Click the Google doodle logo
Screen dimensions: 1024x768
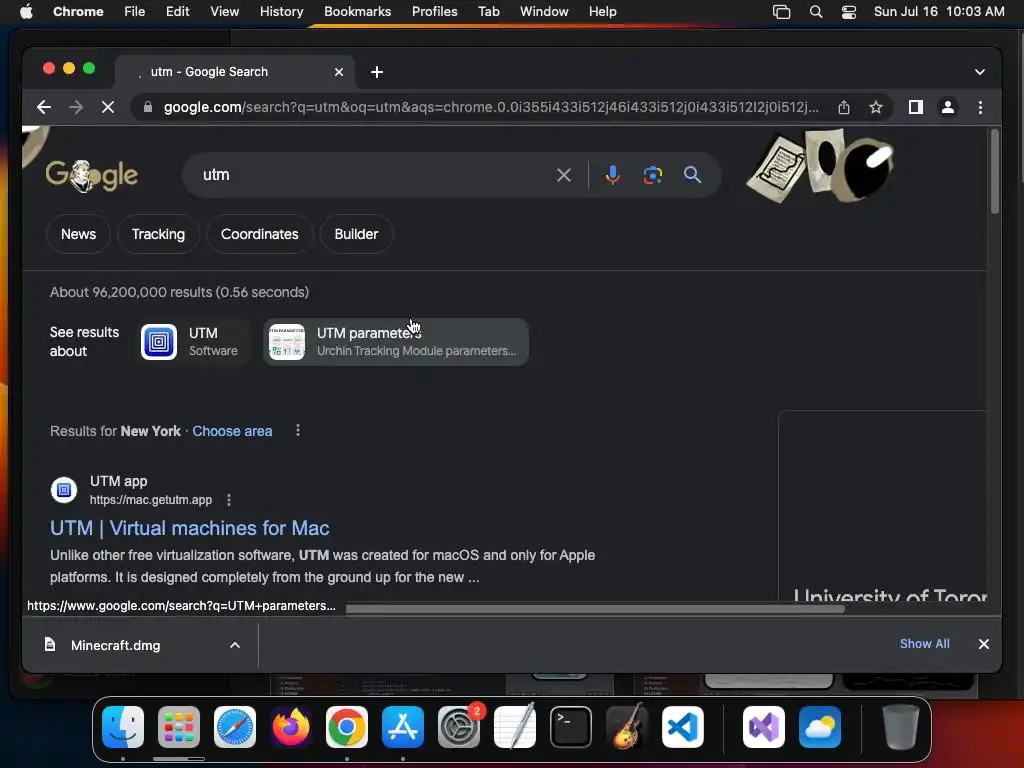coord(91,175)
